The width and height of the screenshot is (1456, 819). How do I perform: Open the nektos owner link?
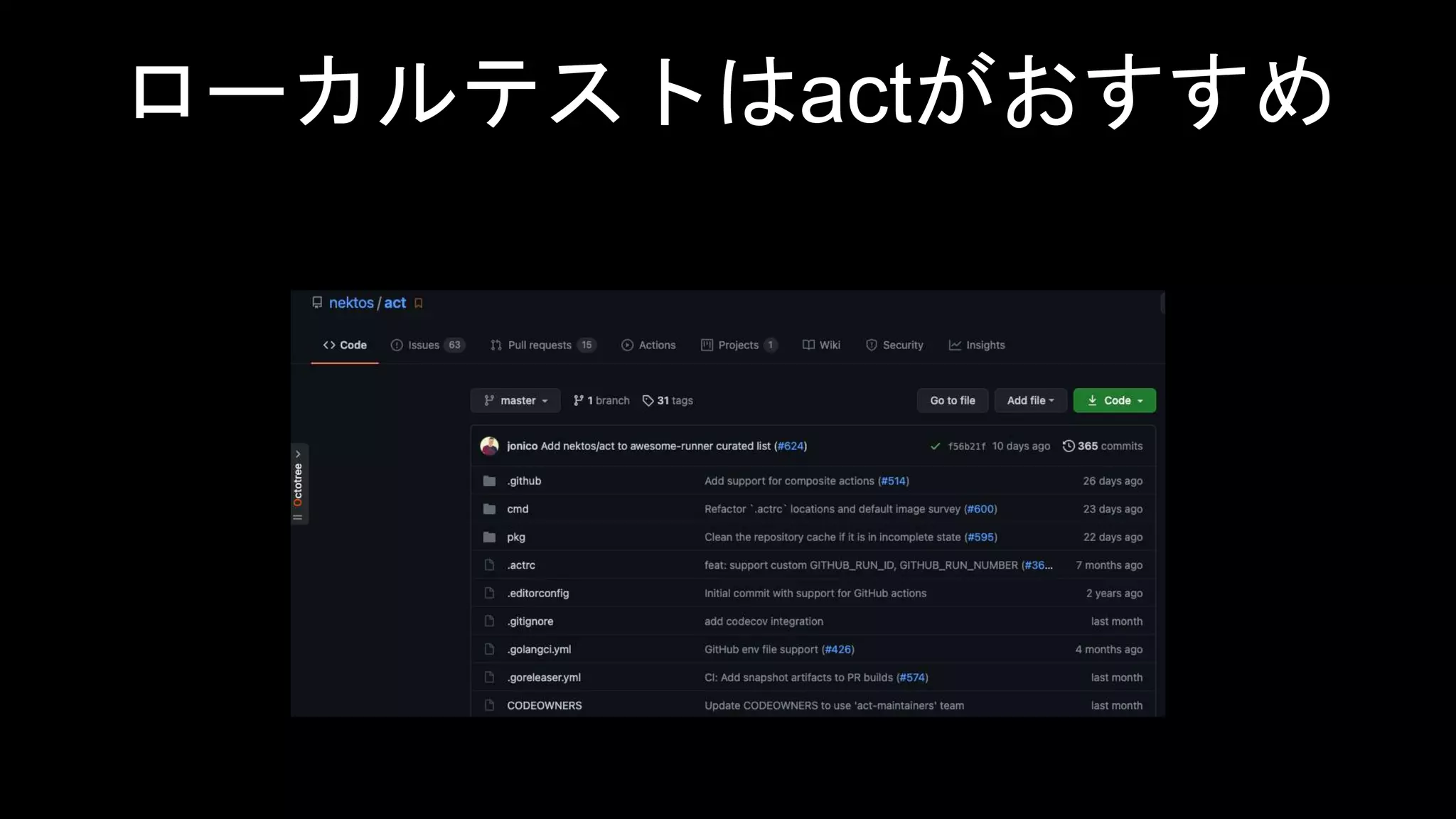click(x=351, y=303)
